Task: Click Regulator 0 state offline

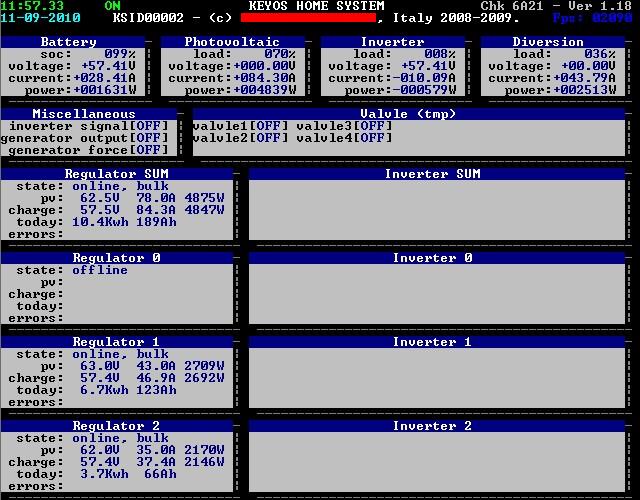Action: tap(100, 270)
